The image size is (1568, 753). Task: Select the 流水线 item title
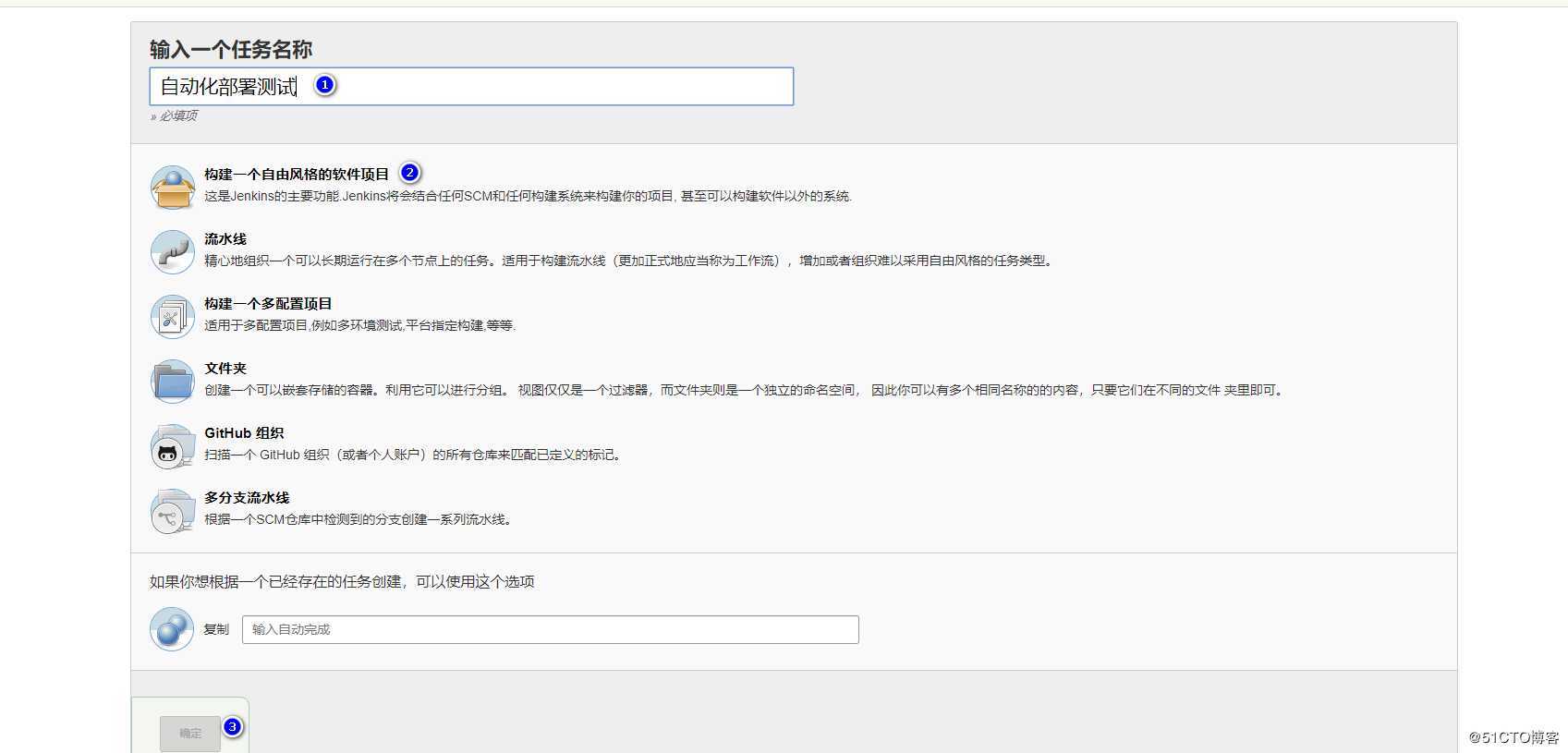(225, 238)
